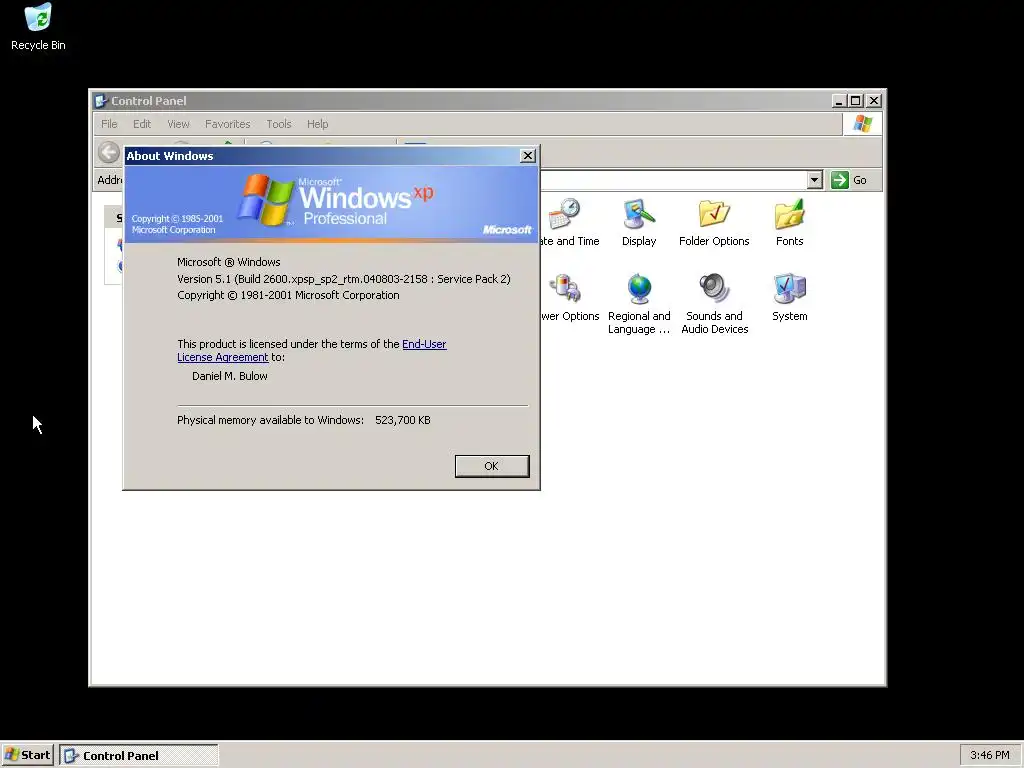This screenshot has width=1024, height=768.
Task: Click the physical memory value 523,700 KB
Action: point(403,420)
